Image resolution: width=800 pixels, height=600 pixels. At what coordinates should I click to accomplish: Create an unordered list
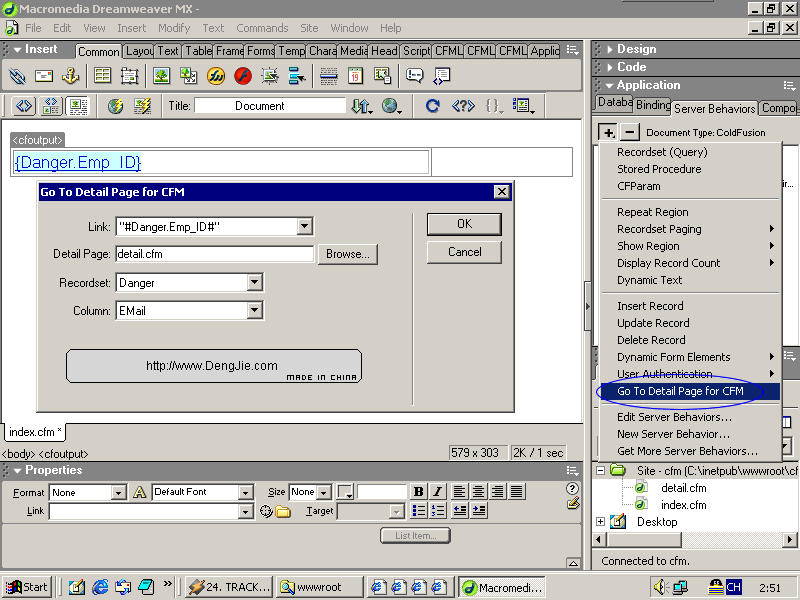419,511
